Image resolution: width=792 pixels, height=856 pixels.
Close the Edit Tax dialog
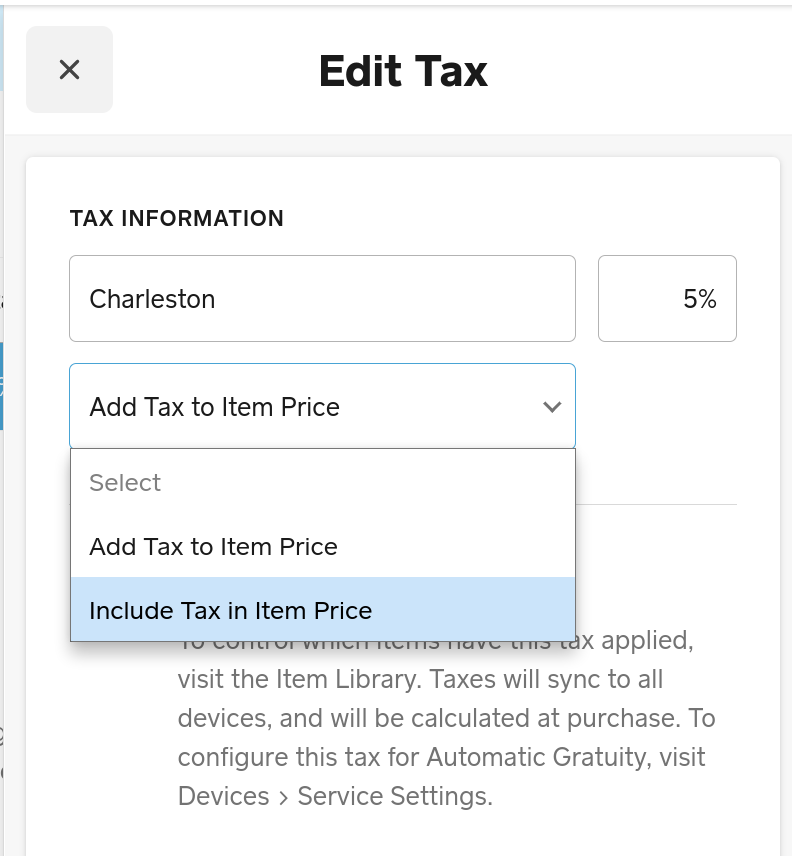coord(69,70)
